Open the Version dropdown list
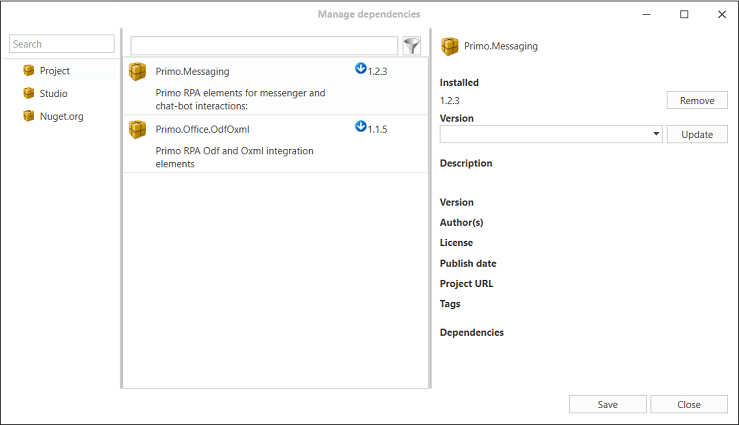The width and height of the screenshot is (739, 425). tap(656, 134)
